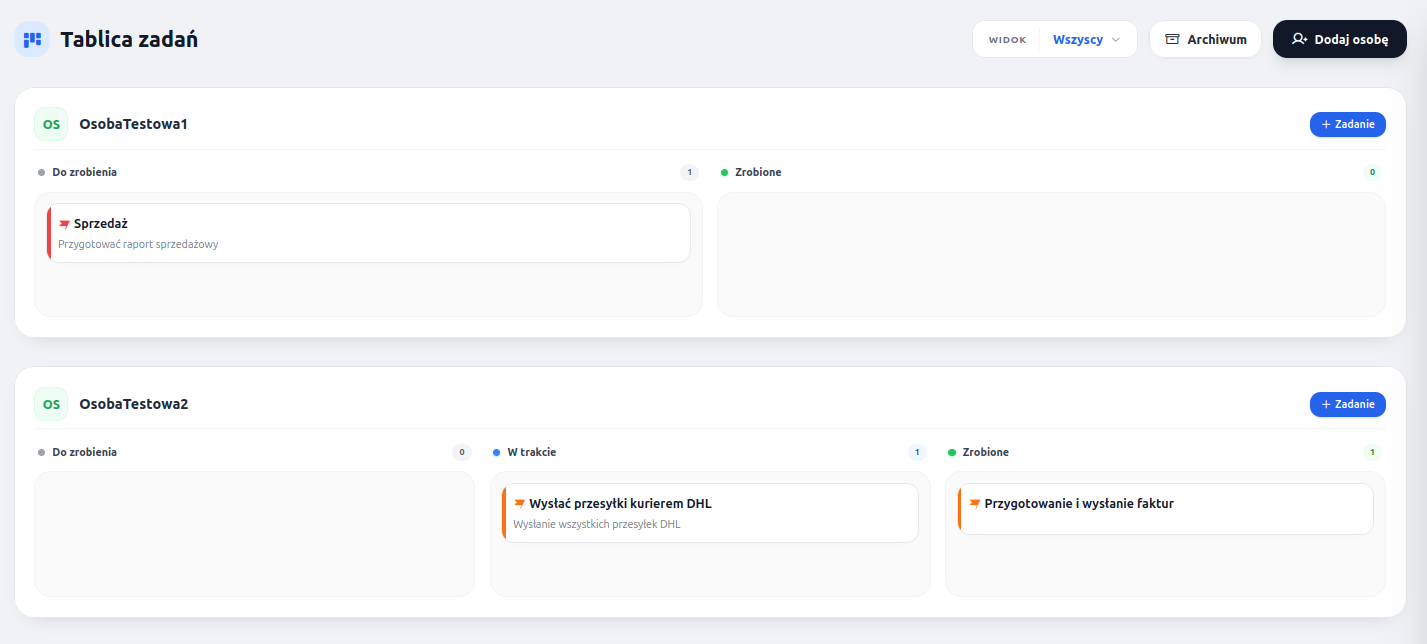Click the OS avatar of OsobaTestowa1
The width and height of the screenshot is (1427, 644).
51,125
